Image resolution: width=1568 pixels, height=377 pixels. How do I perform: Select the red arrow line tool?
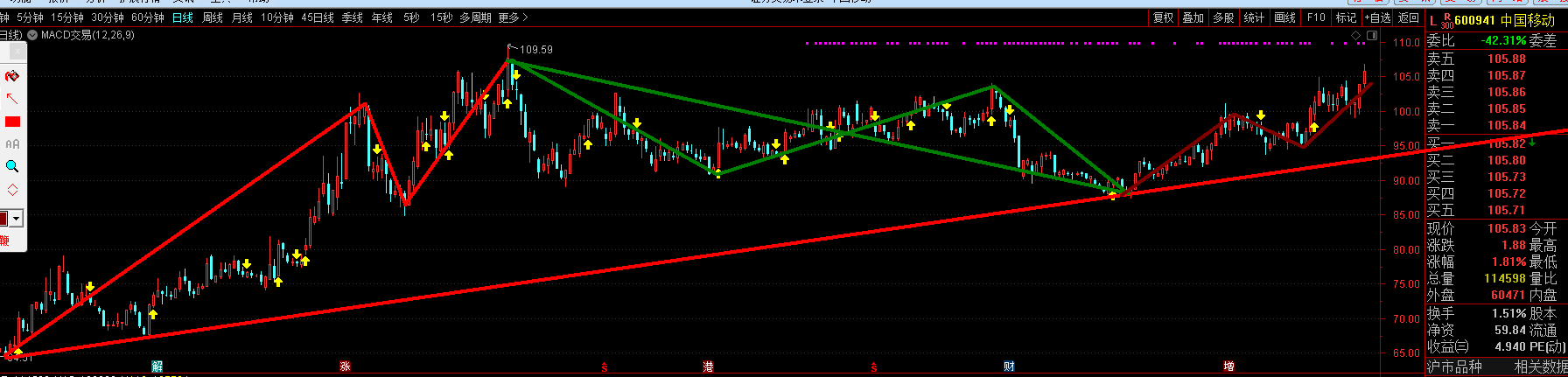12,99
